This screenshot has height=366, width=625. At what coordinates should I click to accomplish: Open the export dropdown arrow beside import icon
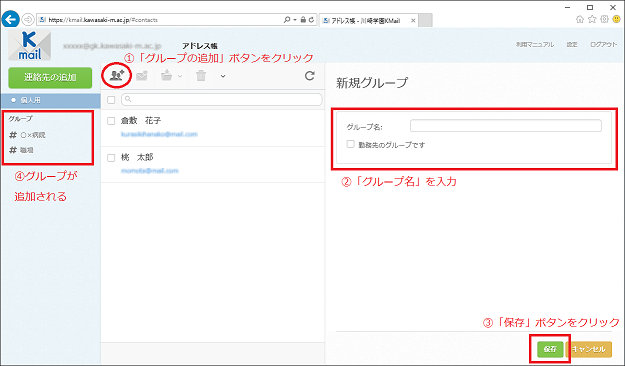[180, 76]
